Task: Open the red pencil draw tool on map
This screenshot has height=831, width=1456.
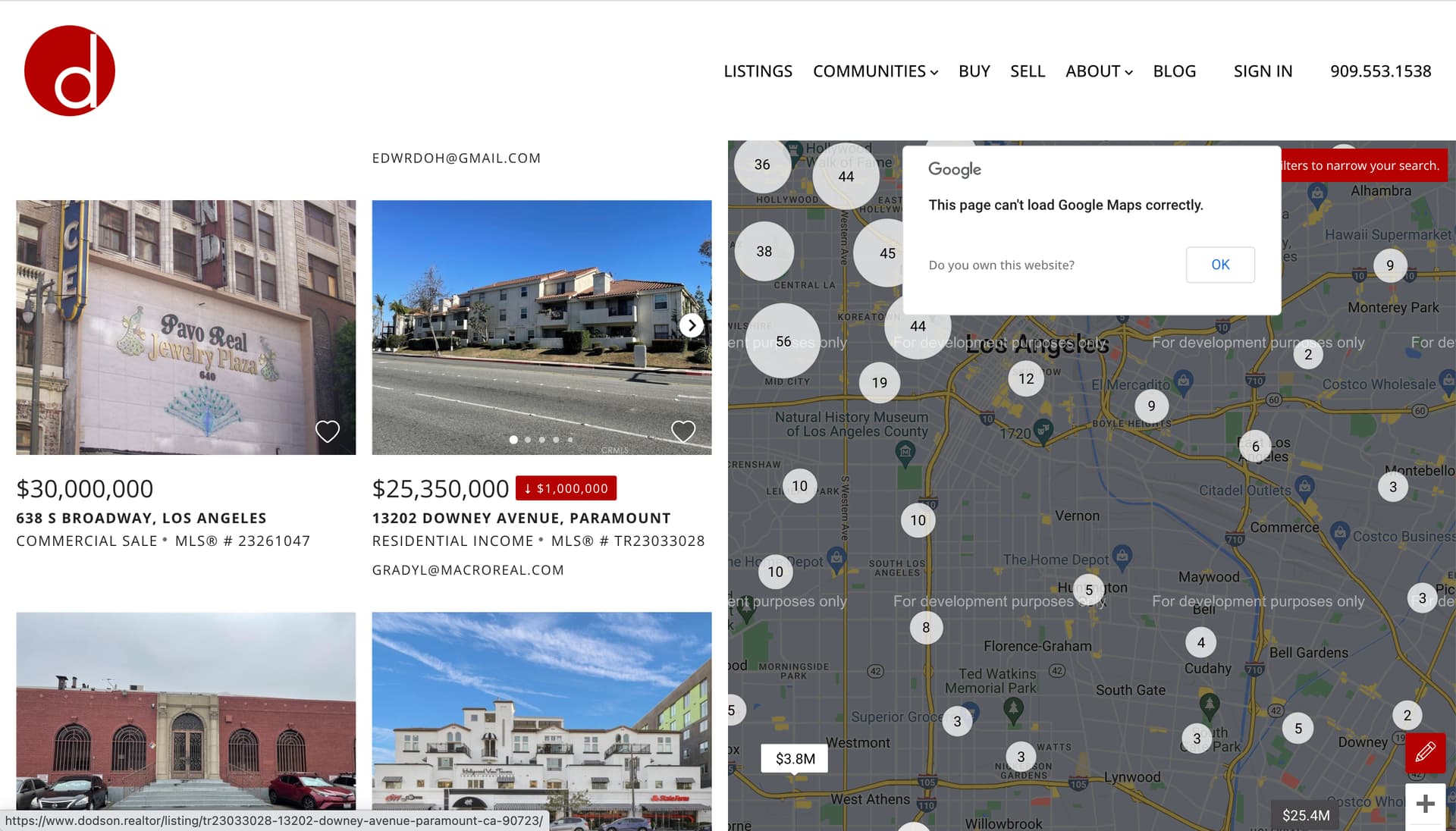Action: 1425,752
